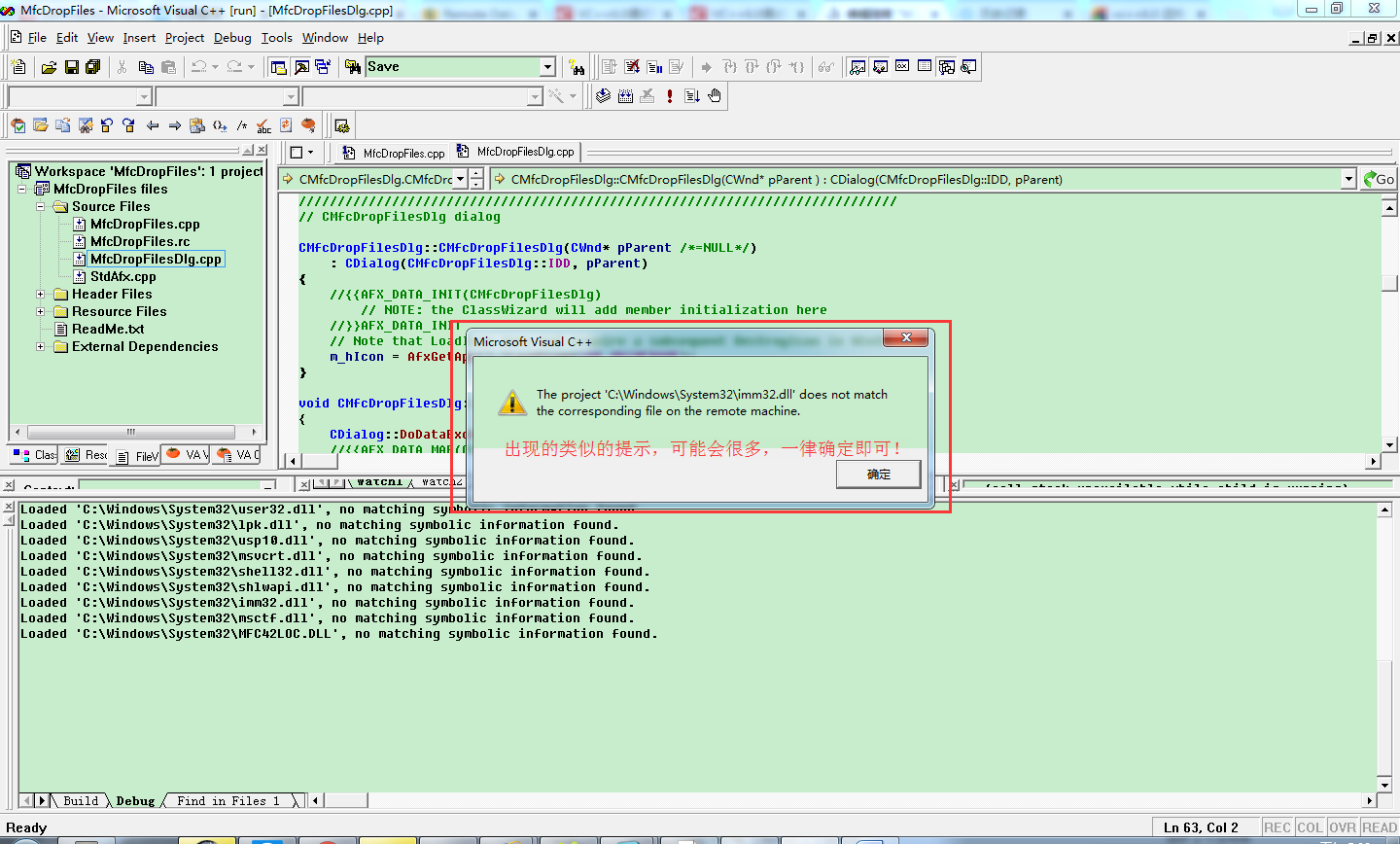The width and height of the screenshot is (1400, 844).
Task: Open the Project menu
Action: click(185, 38)
